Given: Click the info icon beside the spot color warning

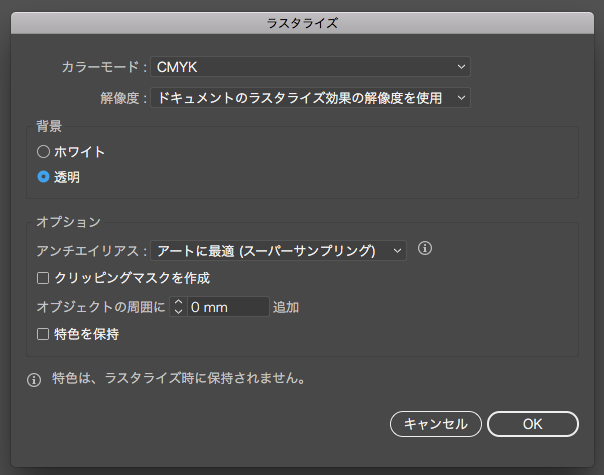Looking at the screenshot, I should [x=34, y=380].
